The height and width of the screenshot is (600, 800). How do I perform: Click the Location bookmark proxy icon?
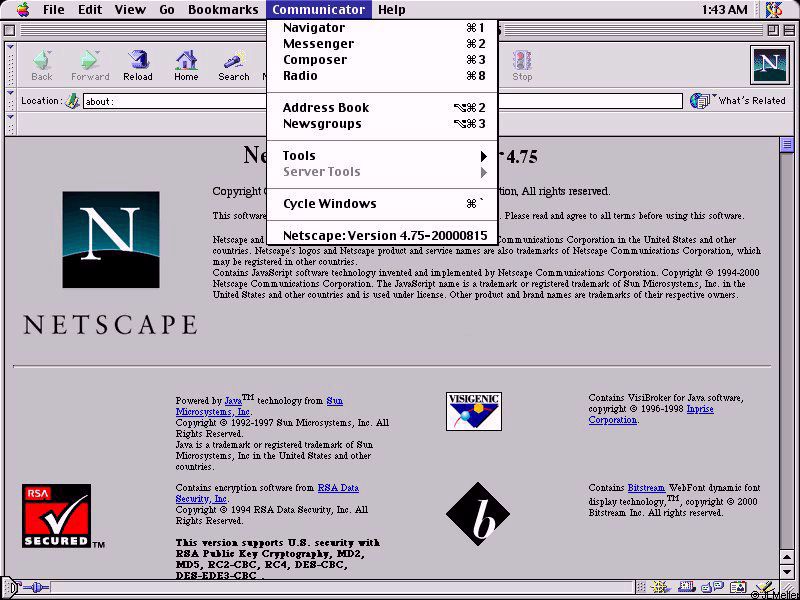pos(72,101)
